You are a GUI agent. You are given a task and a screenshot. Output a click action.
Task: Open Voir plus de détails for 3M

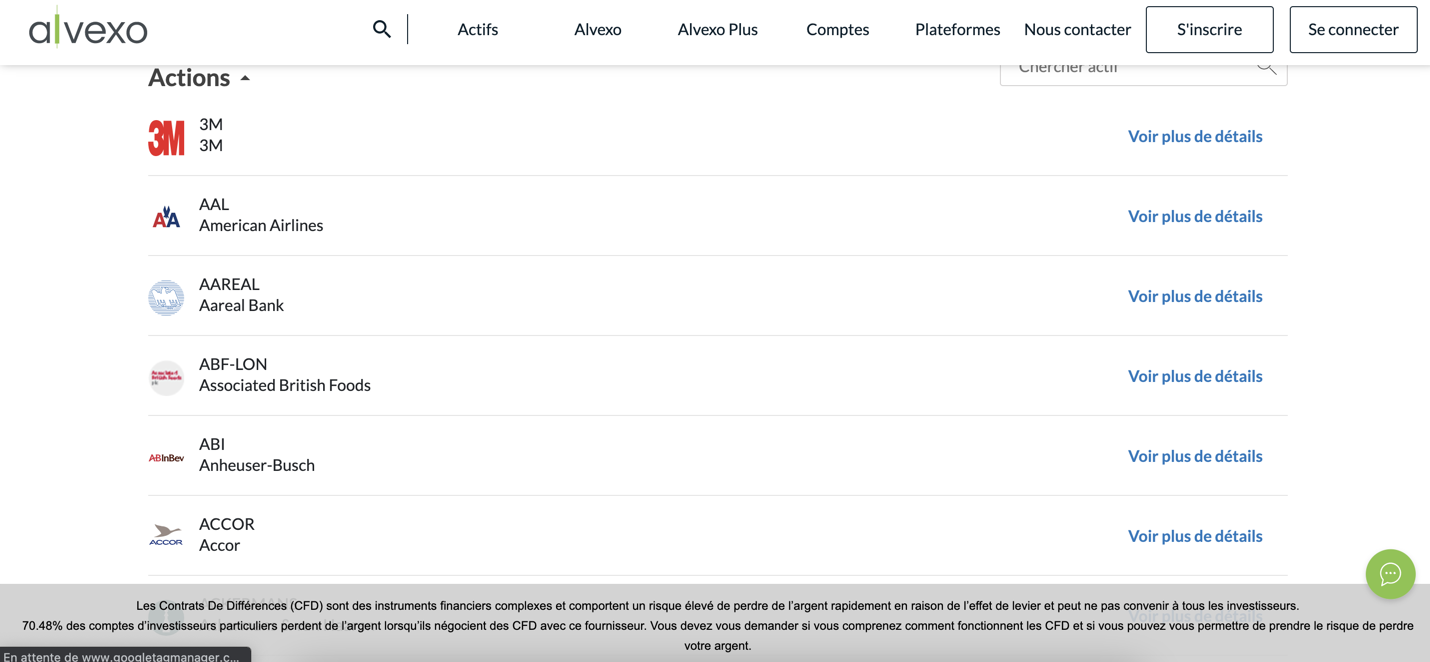click(x=1194, y=136)
